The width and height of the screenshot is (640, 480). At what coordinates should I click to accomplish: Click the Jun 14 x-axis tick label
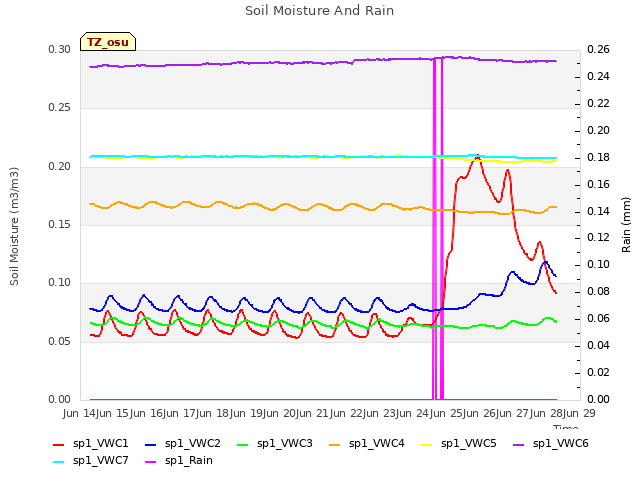(81, 413)
